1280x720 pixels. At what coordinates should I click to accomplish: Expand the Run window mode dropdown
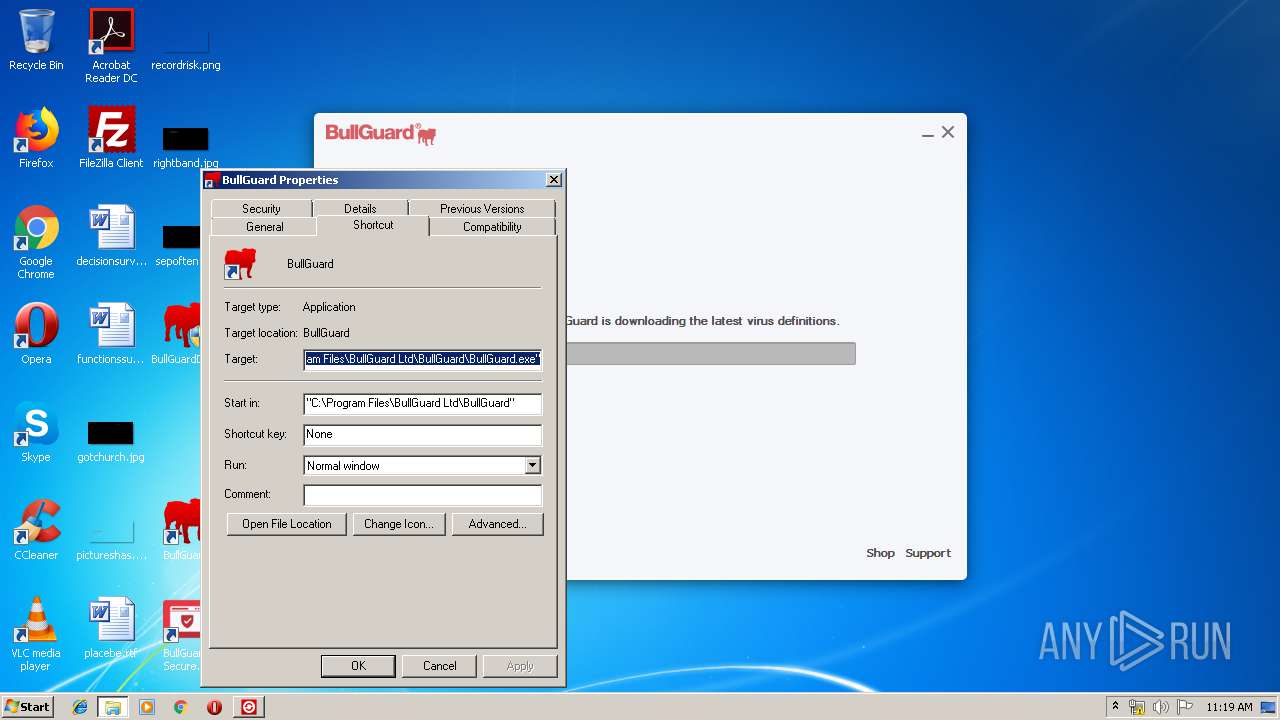click(532, 465)
